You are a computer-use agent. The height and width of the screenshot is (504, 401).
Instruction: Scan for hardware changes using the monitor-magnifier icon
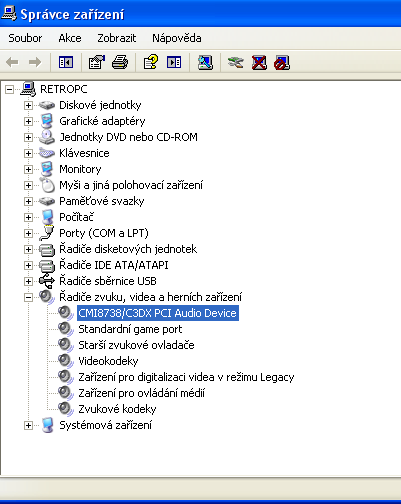click(x=205, y=62)
